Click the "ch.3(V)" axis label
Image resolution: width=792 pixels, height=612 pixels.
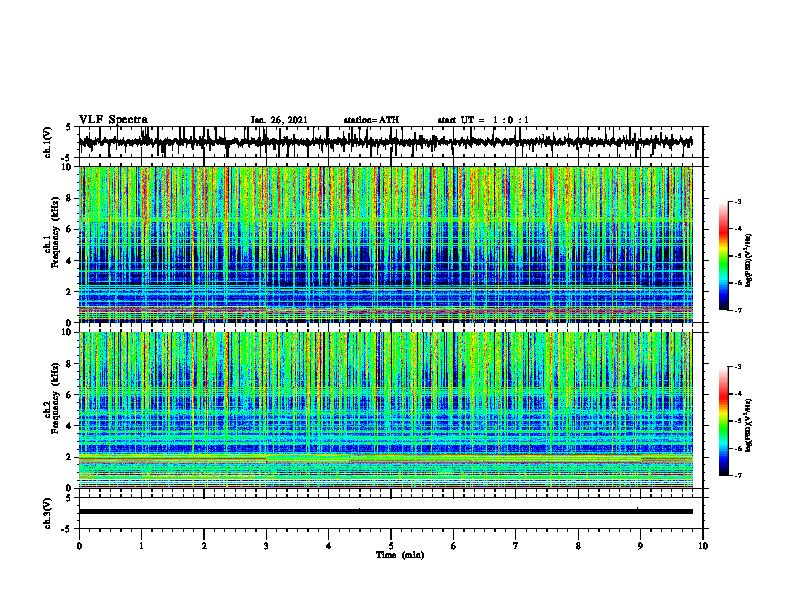point(48,514)
